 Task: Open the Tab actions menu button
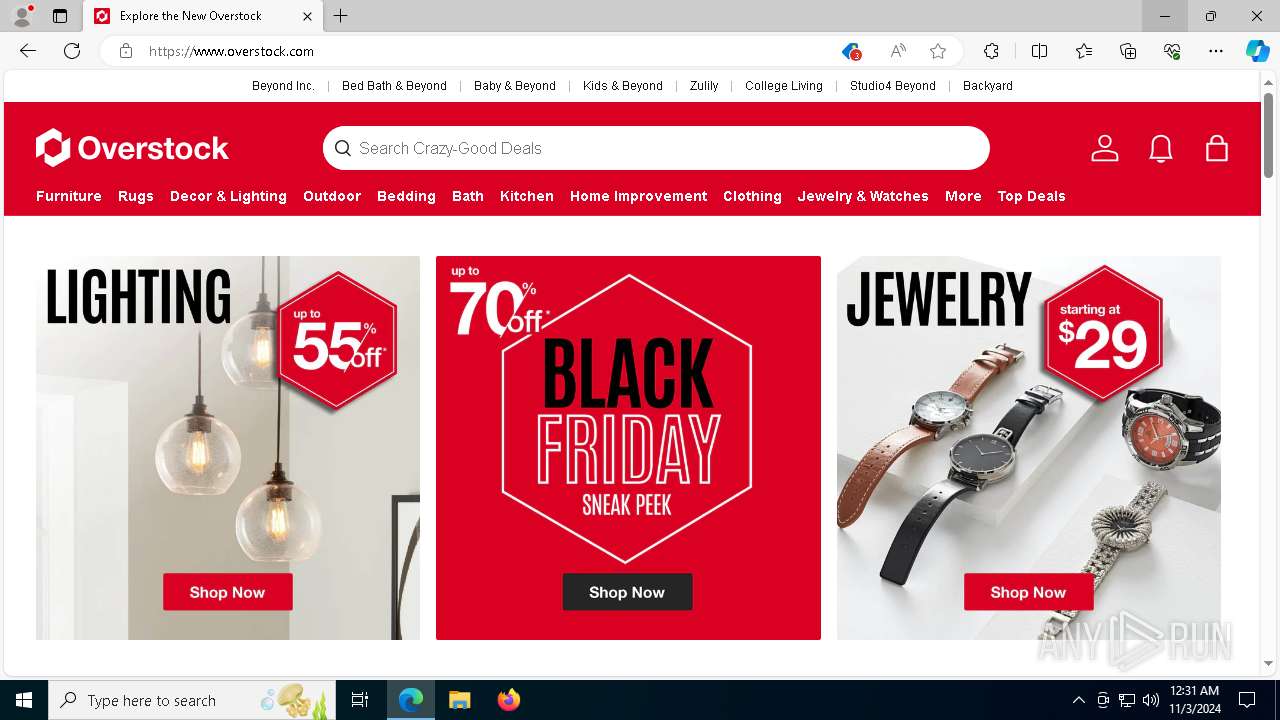[x=60, y=16]
